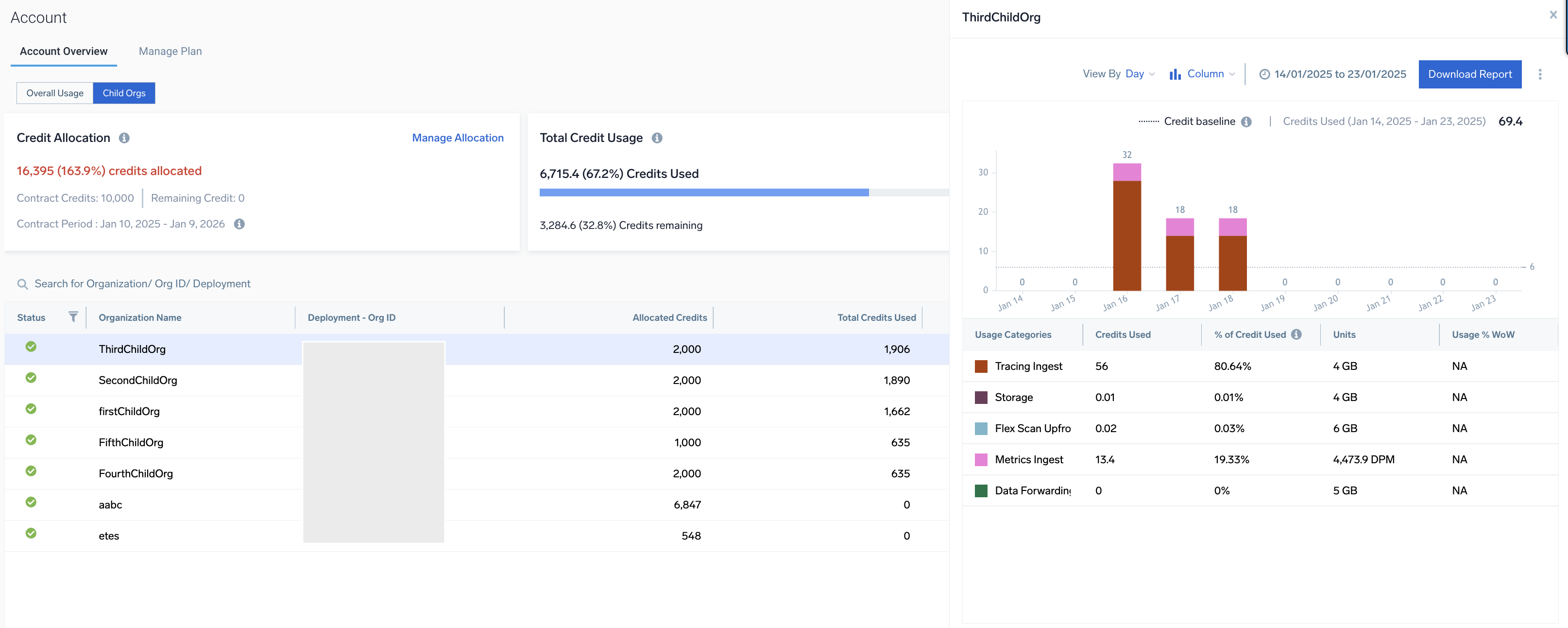Open the Manage Allocation link
The image size is (1568, 628).
(458, 138)
